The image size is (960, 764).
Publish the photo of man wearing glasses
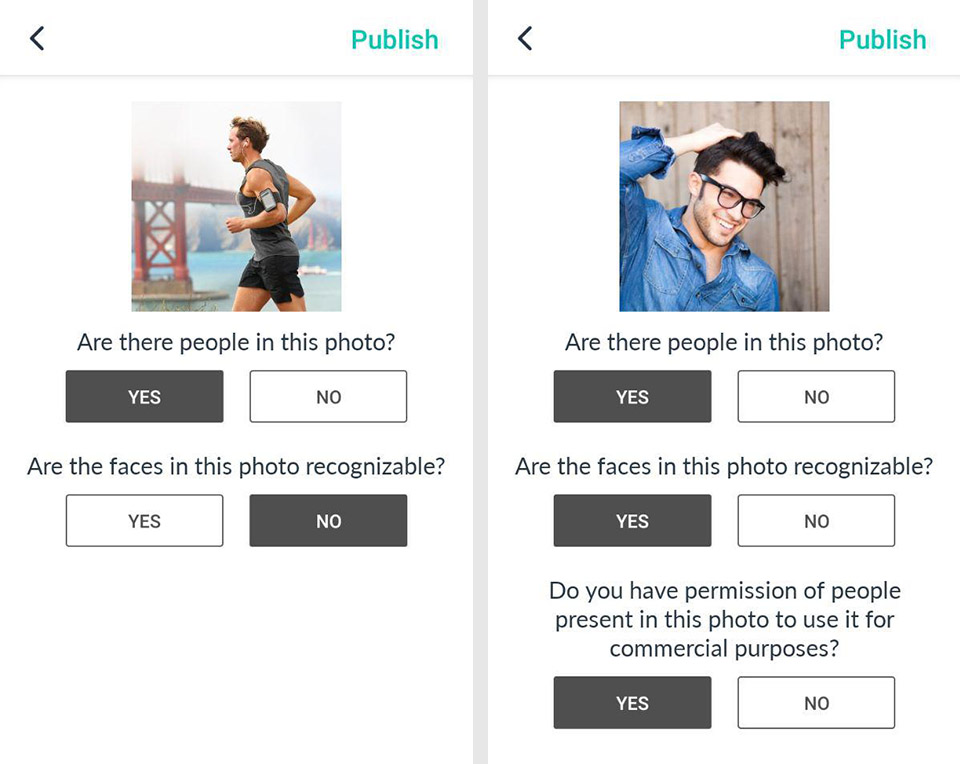[882, 40]
